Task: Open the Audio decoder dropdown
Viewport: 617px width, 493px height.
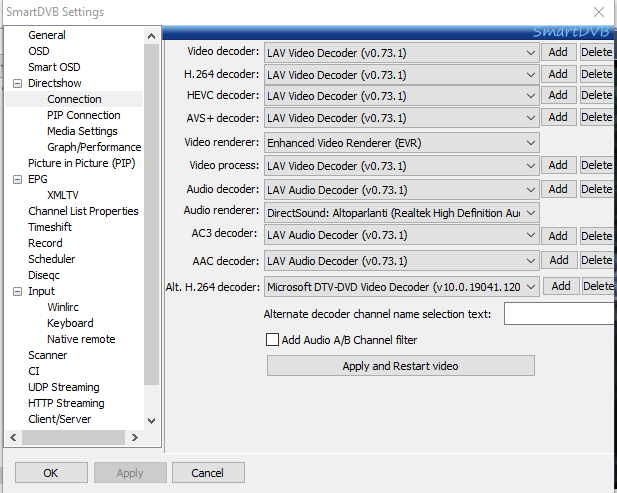Action: click(401, 190)
